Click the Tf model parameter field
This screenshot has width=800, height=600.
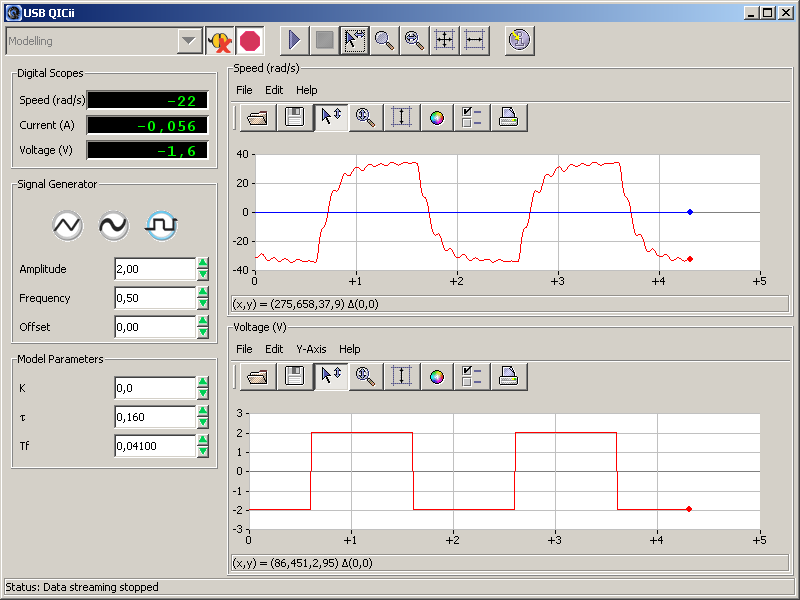(x=155, y=446)
